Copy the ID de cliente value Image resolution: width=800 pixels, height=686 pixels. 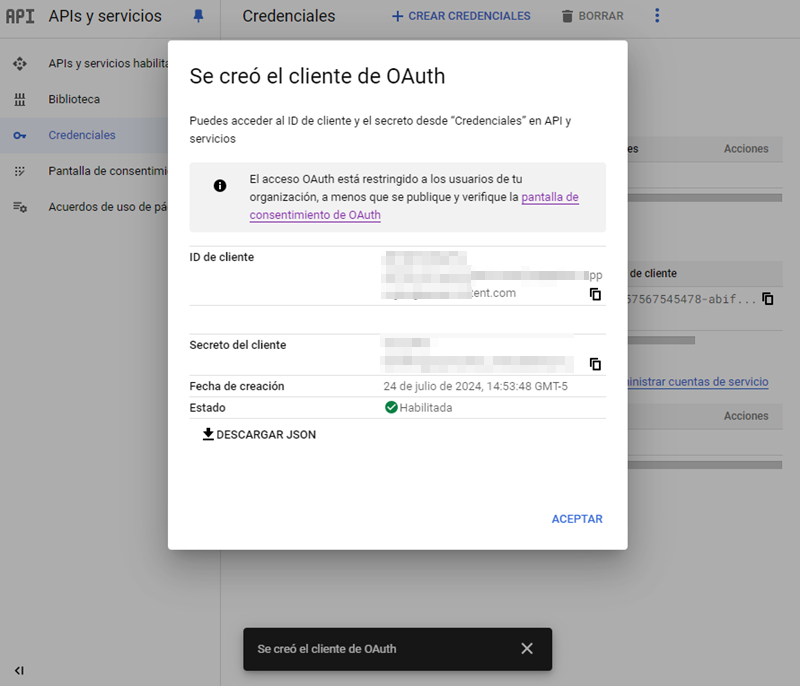[595, 294]
